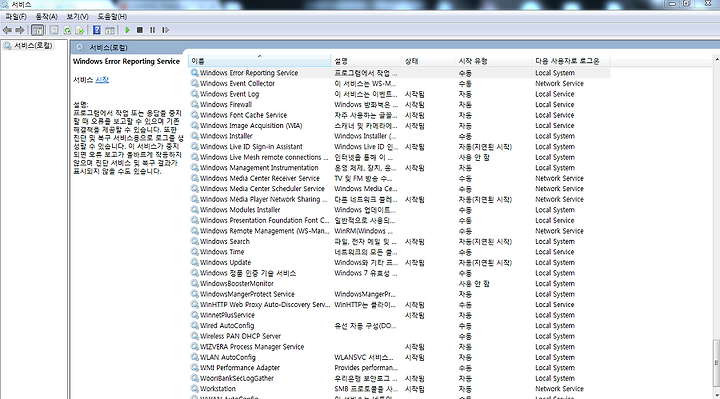Click the Refresh toolbar icon
This screenshot has width=720, height=399.
point(67,30)
